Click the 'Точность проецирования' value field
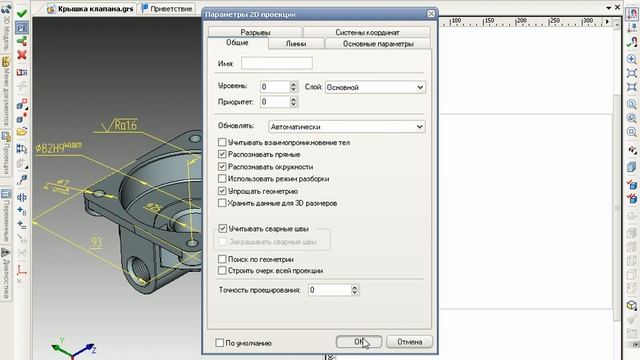This screenshot has width=640, height=360. 330,290
